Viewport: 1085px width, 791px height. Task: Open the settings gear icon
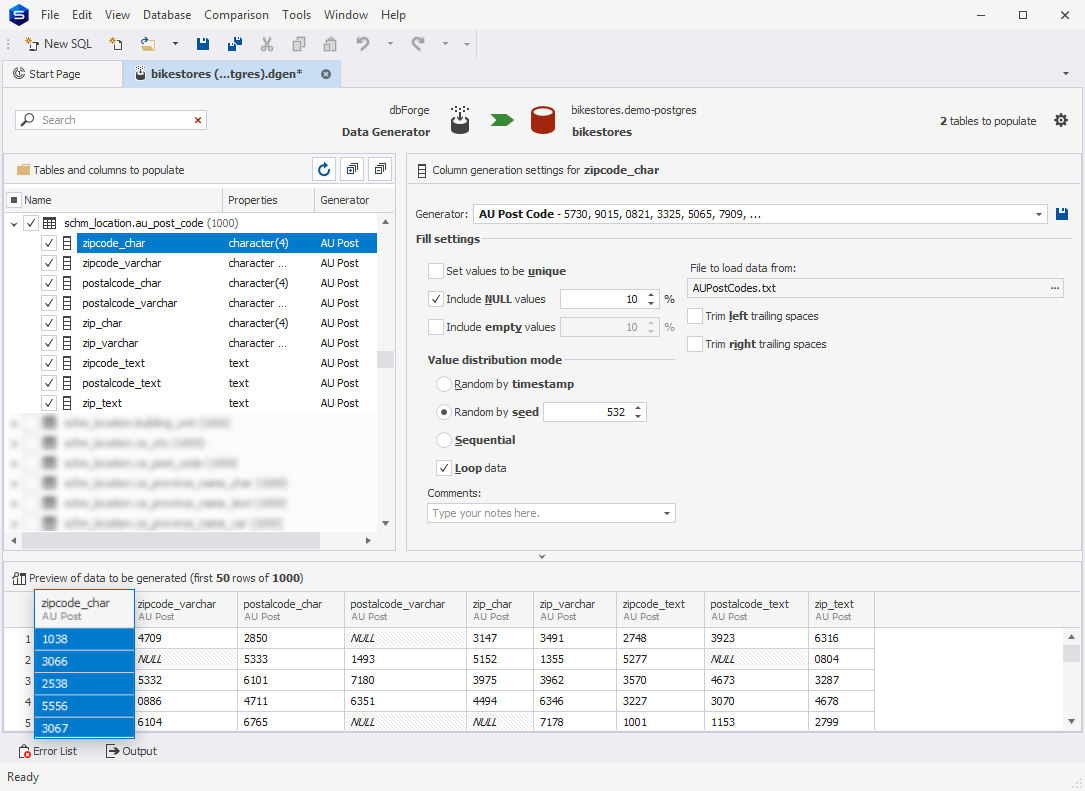[1061, 120]
